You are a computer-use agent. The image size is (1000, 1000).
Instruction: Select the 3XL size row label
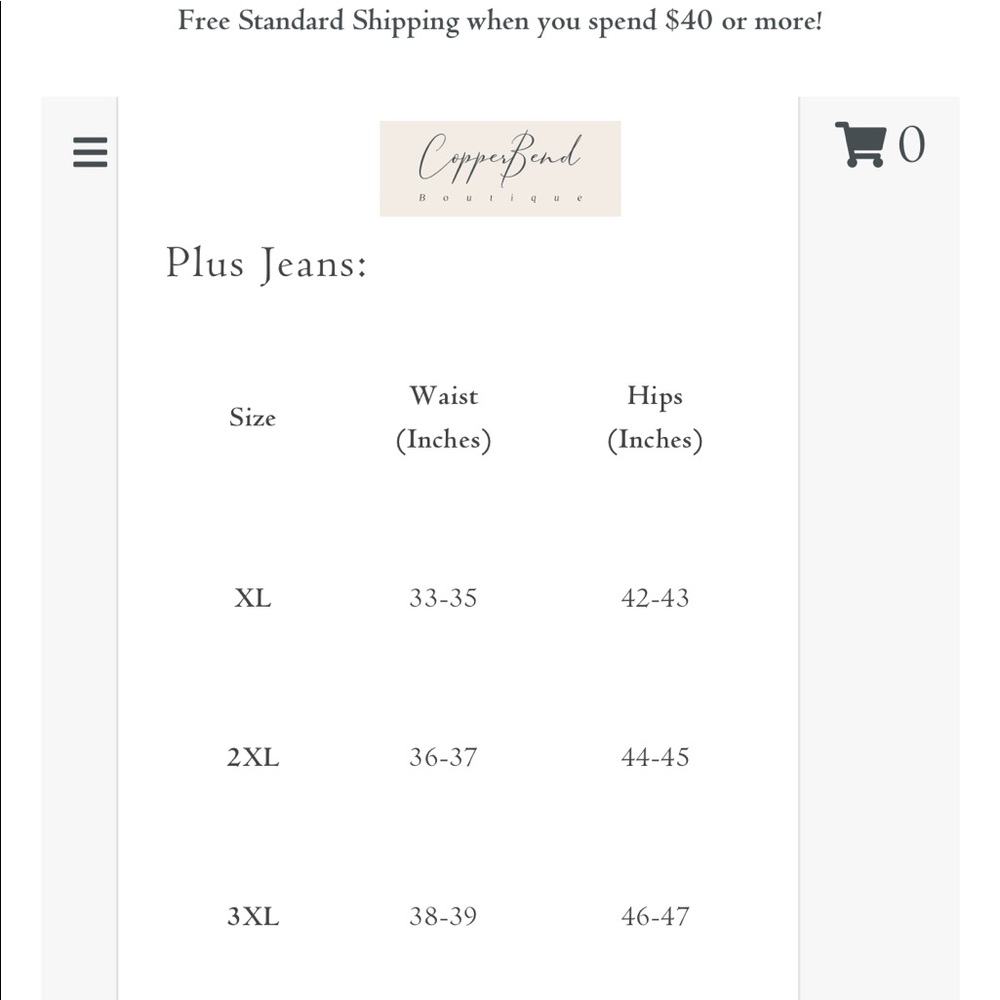[x=253, y=916]
